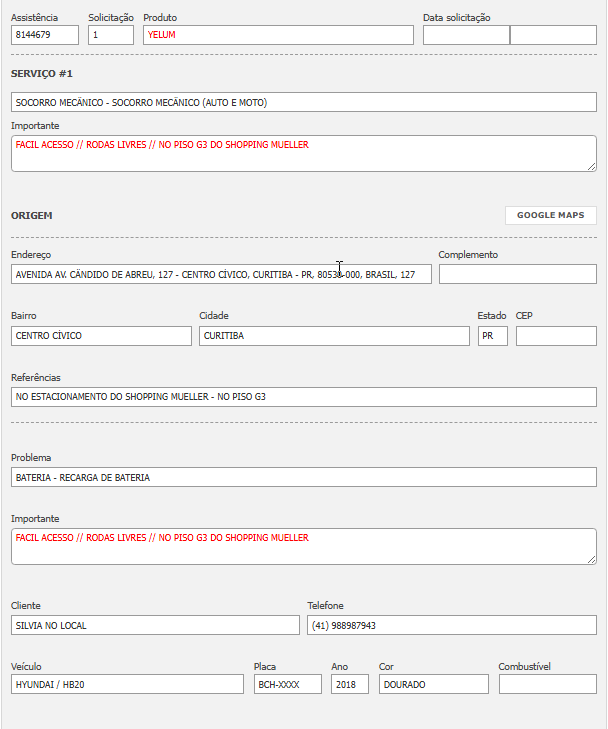This screenshot has width=608, height=729.
Task: Click the Telefone number field
Action: 452,625
